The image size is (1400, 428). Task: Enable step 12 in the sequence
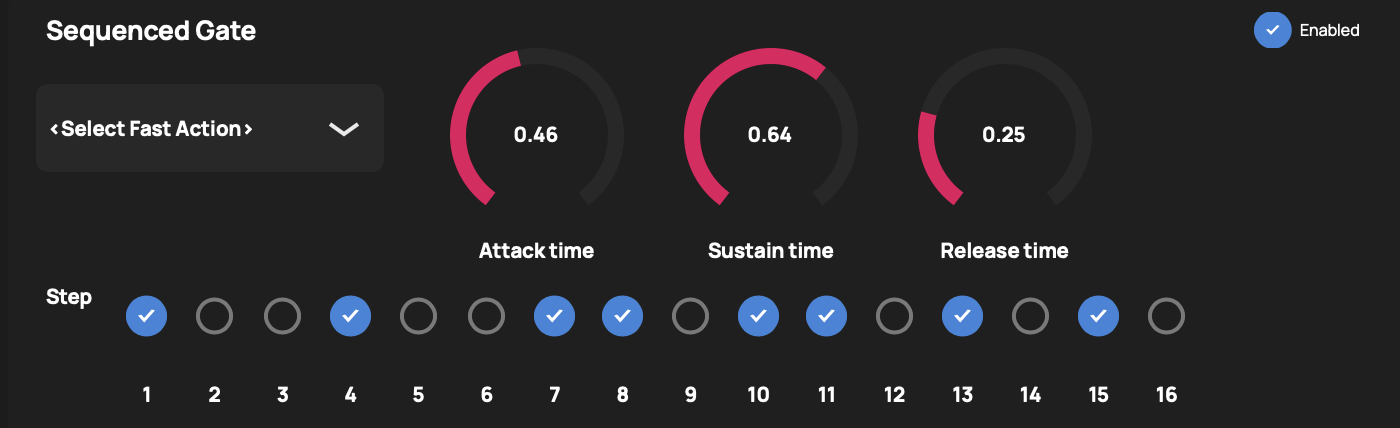point(894,317)
